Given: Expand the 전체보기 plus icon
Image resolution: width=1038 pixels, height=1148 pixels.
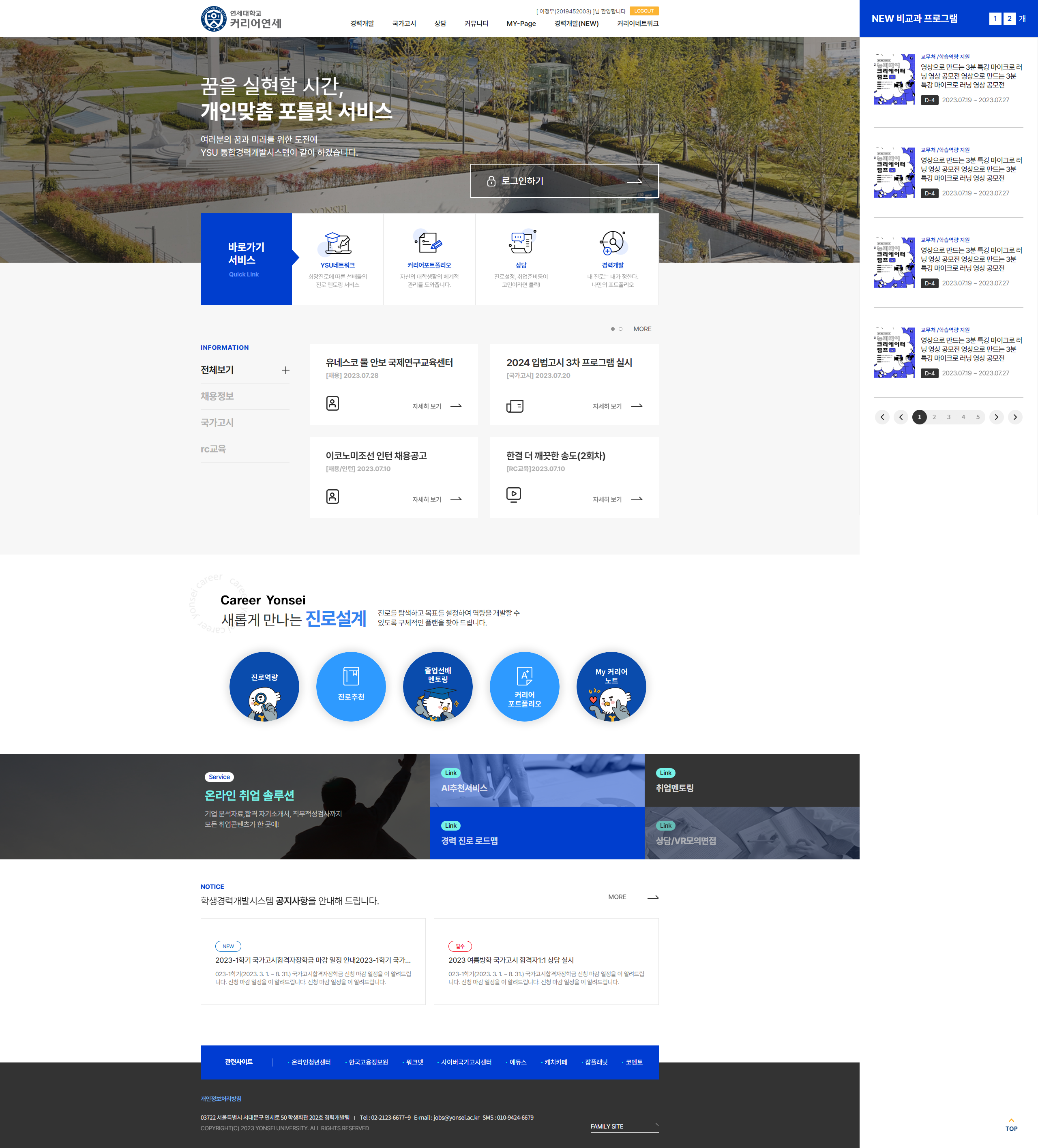Looking at the screenshot, I should (x=285, y=370).
